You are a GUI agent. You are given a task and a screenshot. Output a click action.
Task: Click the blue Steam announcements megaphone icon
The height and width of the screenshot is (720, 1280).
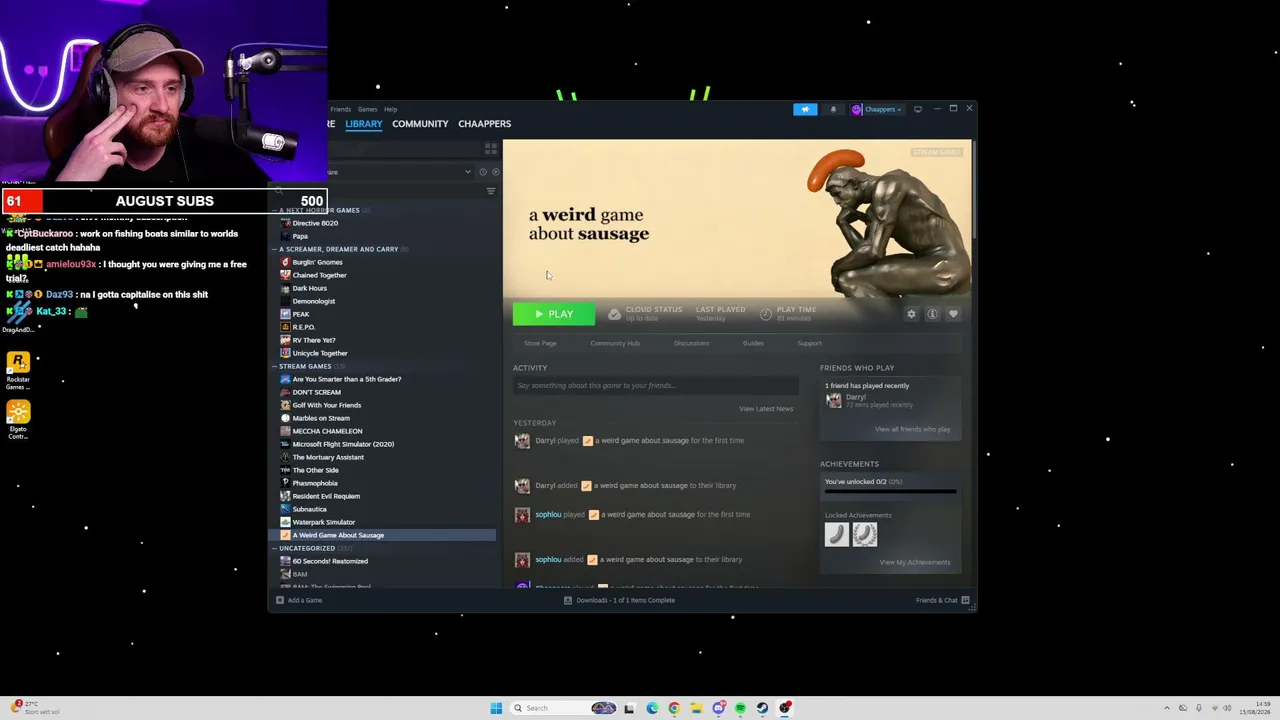click(805, 109)
